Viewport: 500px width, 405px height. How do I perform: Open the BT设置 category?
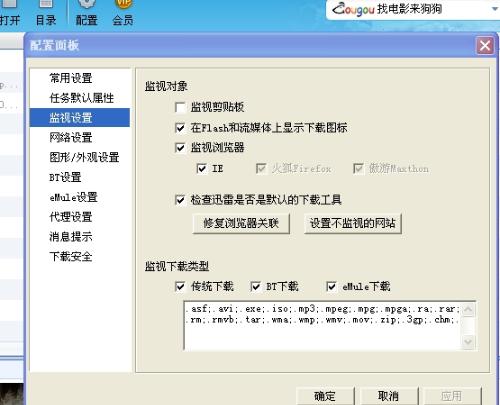[65, 177]
